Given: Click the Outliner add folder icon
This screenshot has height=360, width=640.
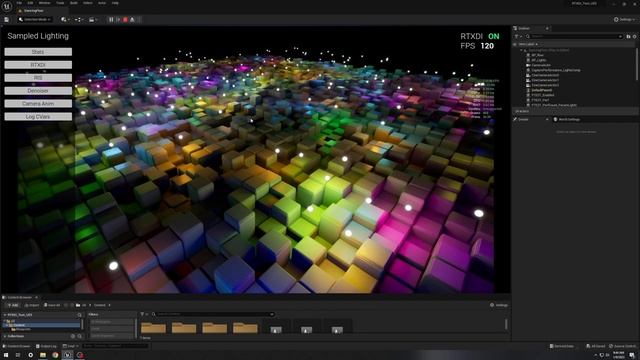Looking at the screenshot, I should (628, 37).
